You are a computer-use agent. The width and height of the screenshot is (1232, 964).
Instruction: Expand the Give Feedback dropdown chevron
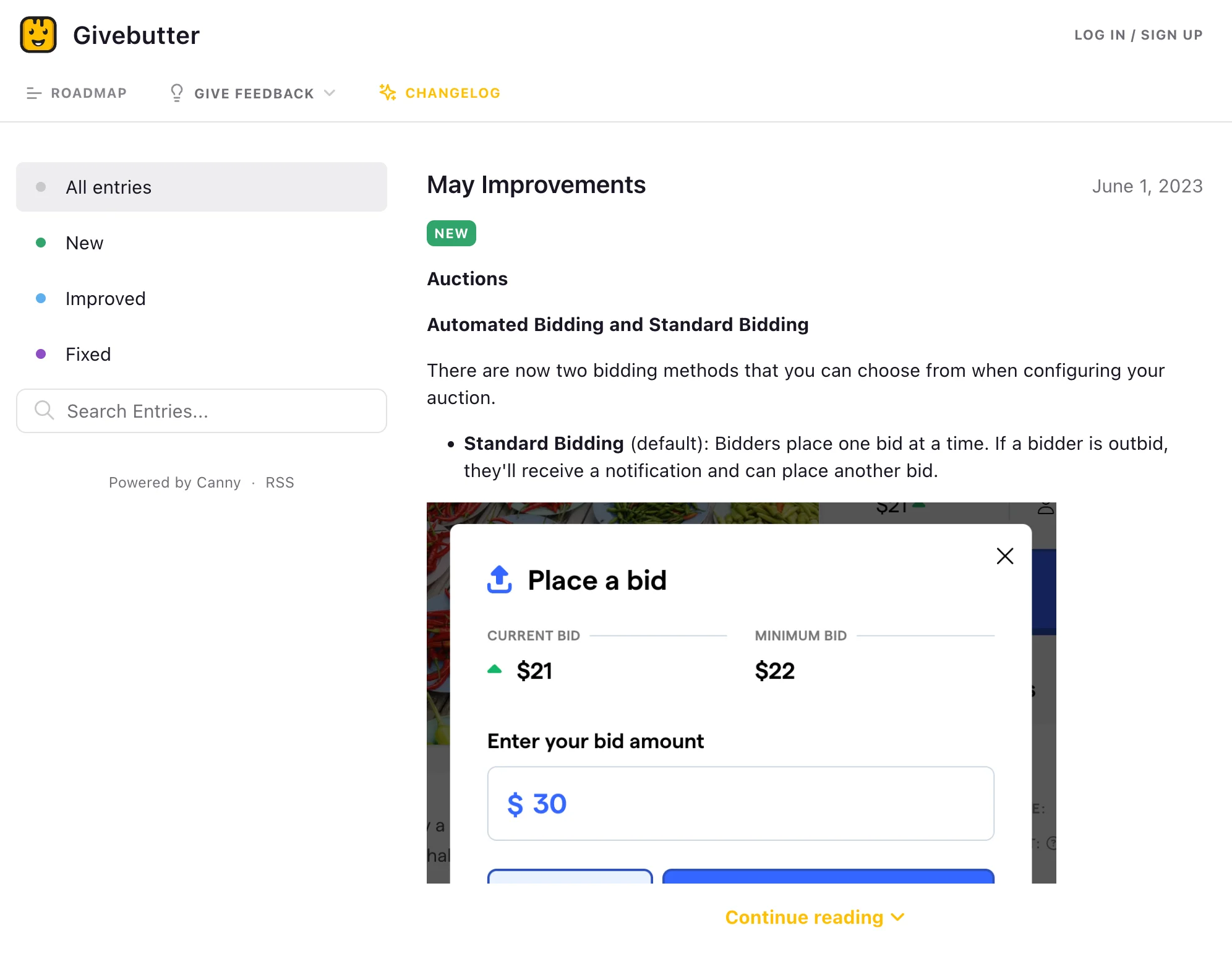(330, 93)
